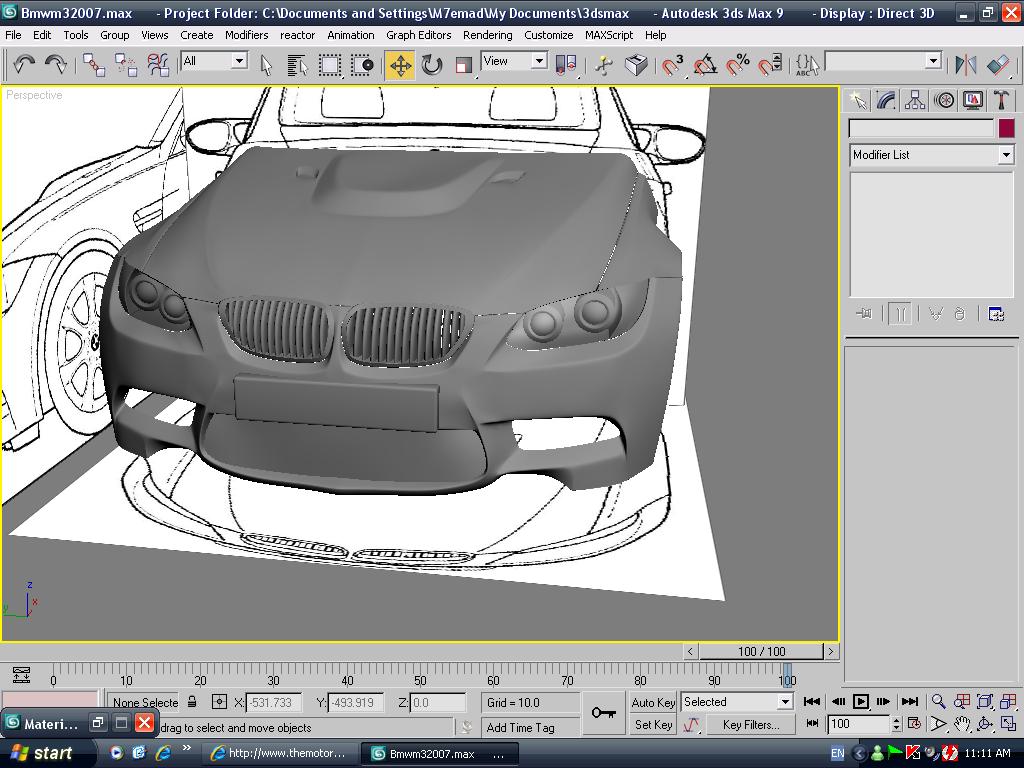
Task: Click Edit Named Selection Sets icon
Action: point(807,65)
